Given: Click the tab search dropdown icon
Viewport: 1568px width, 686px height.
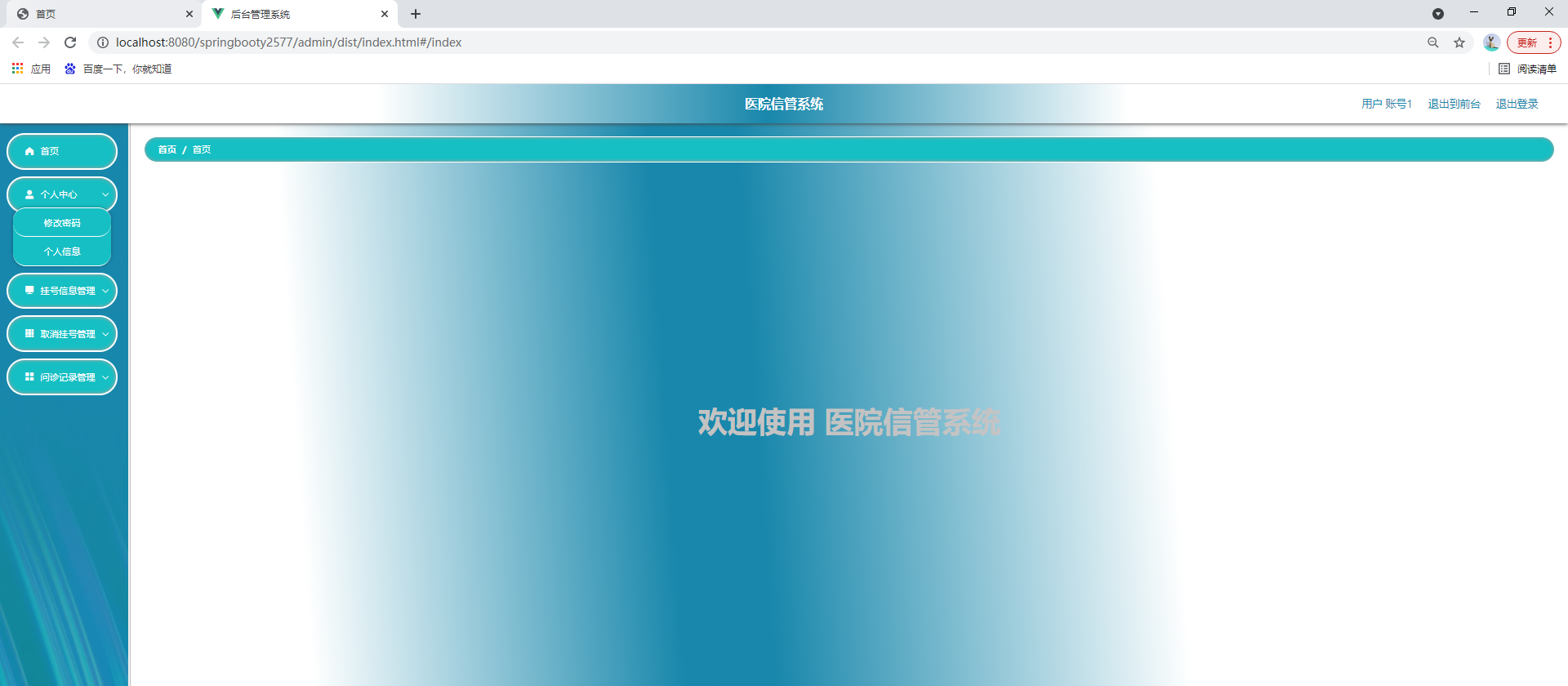Looking at the screenshot, I should click(x=1438, y=14).
